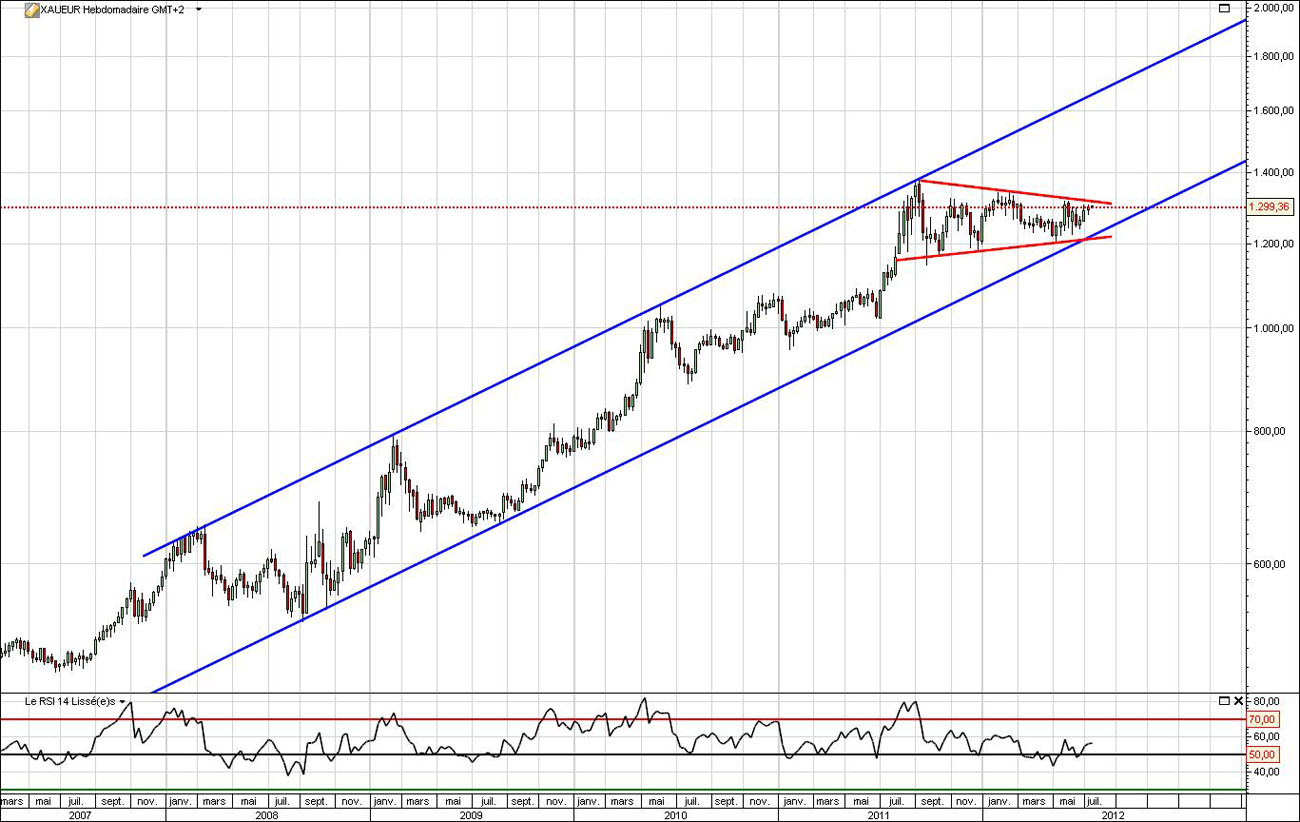Click the 1.299,36 current price label
The height and width of the screenshot is (822, 1300).
click(1271, 207)
